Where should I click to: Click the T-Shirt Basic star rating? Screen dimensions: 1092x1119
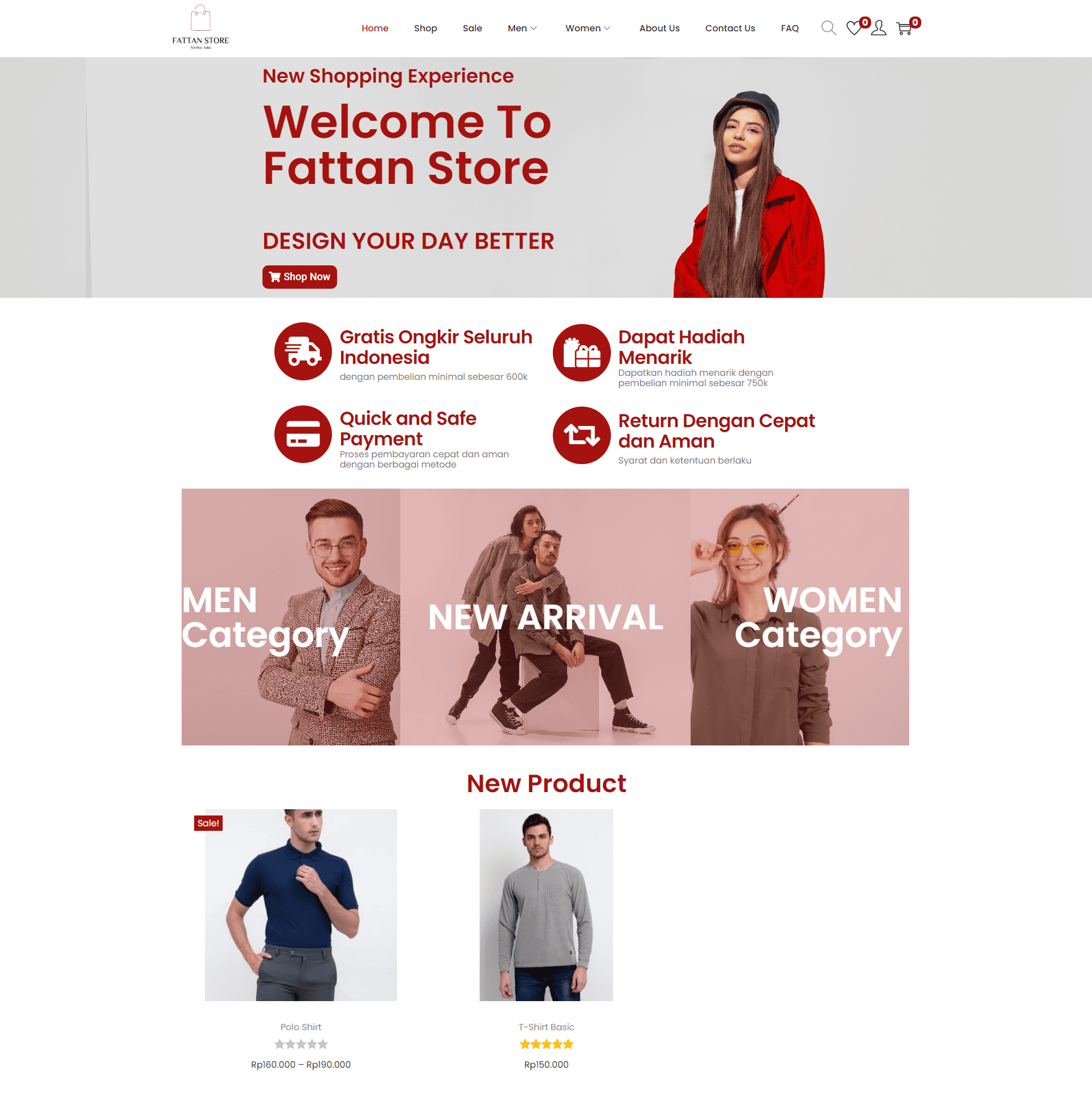click(546, 1044)
